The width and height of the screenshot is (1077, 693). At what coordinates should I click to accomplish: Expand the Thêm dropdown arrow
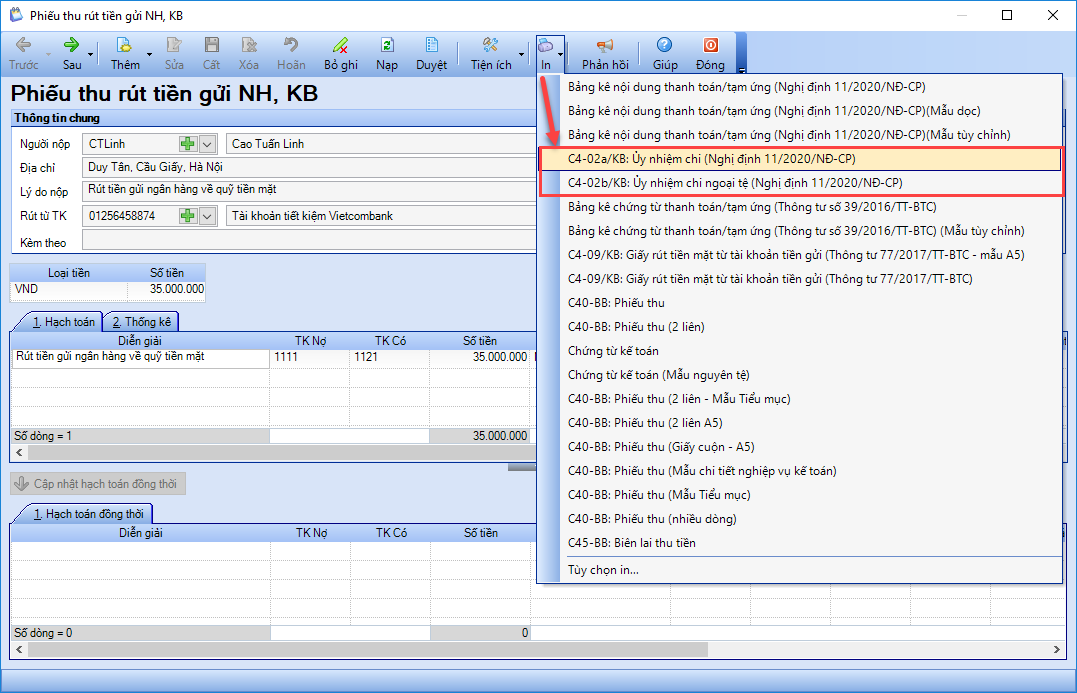pyautogui.click(x=149, y=55)
